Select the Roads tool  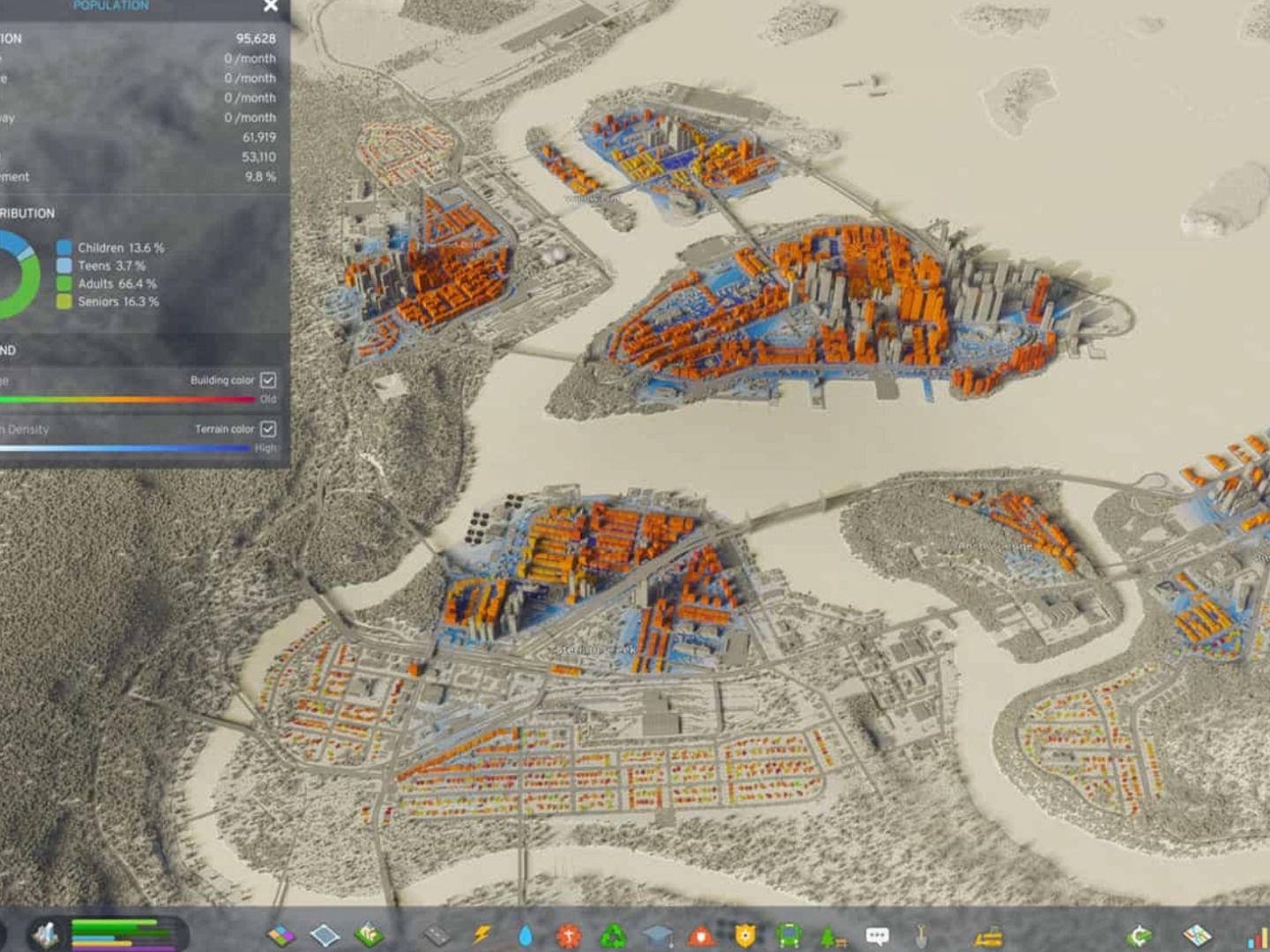pos(437,935)
